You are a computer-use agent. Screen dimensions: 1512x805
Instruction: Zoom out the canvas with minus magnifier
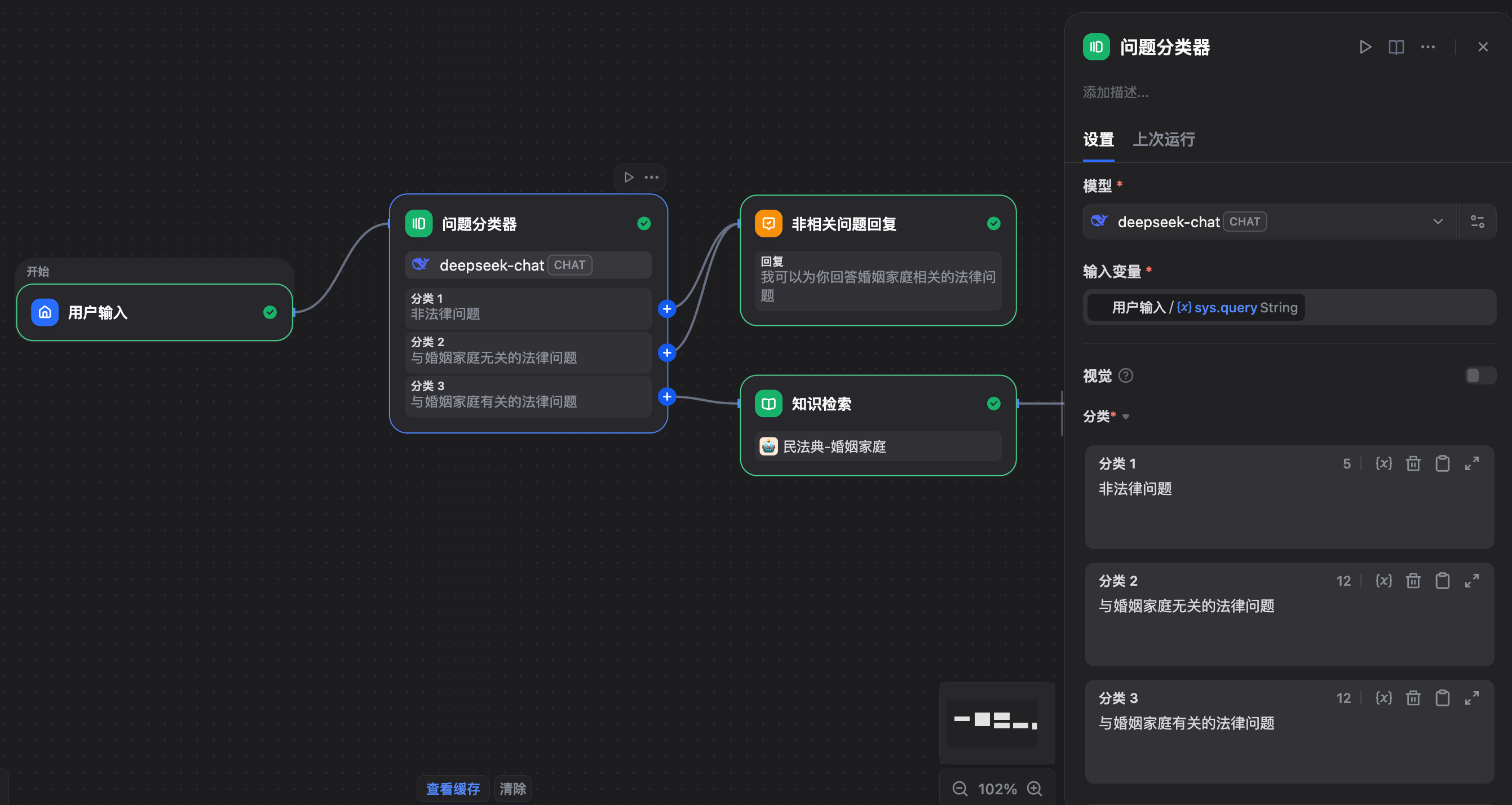click(x=960, y=789)
